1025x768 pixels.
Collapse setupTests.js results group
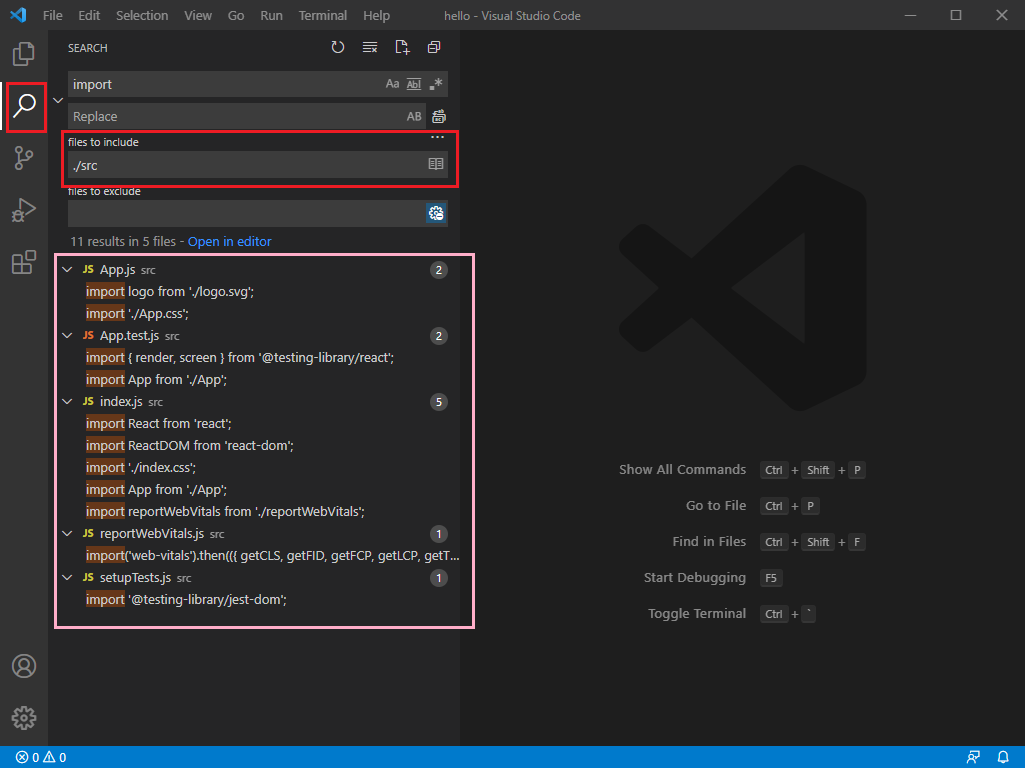tap(67, 578)
